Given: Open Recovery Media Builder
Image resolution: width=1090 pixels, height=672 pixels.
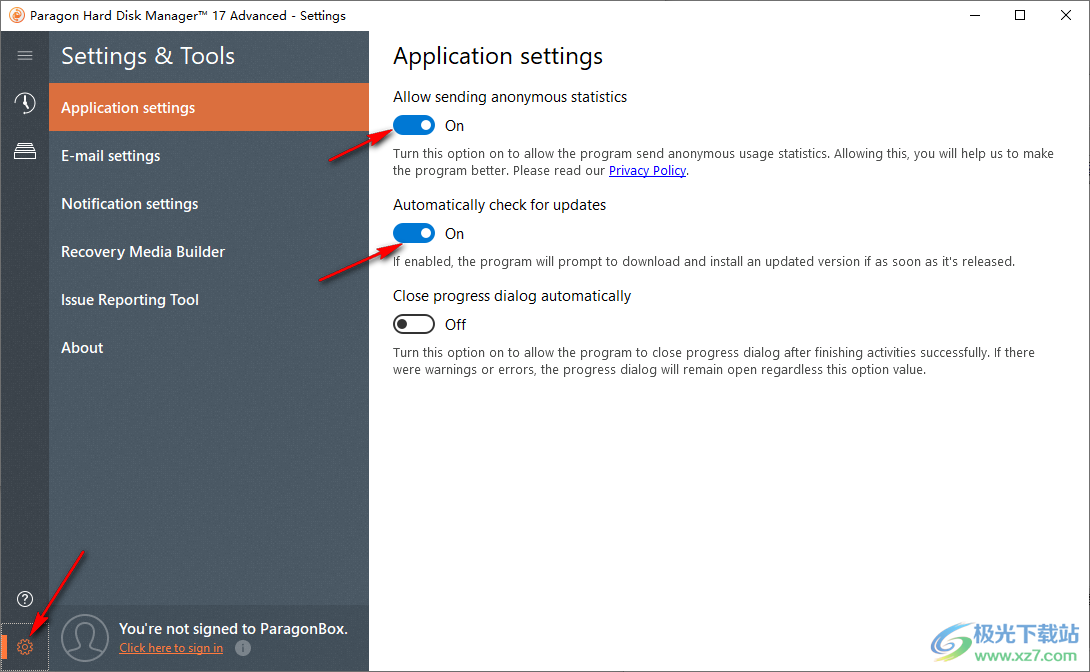Looking at the screenshot, I should pyautogui.click(x=209, y=252).
